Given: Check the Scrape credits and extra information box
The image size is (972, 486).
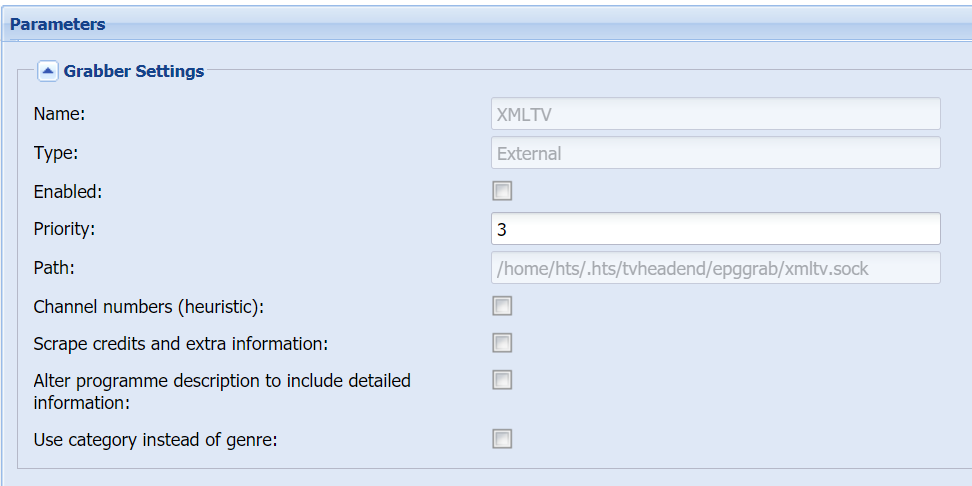Looking at the screenshot, I should tap(502, 343).
